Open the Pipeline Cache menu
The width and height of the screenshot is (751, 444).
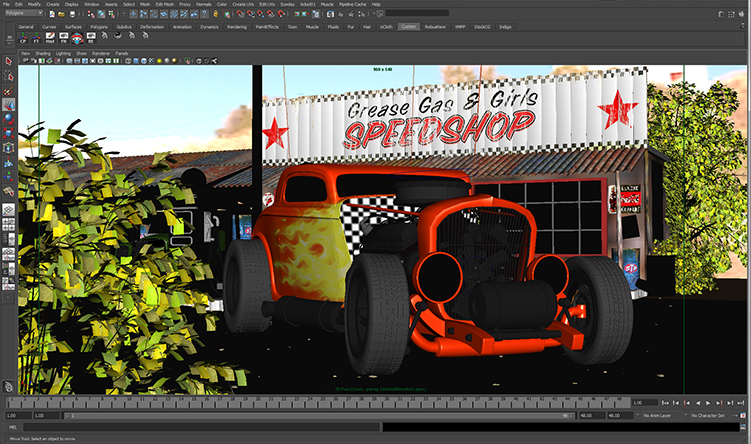click(353, 4)
